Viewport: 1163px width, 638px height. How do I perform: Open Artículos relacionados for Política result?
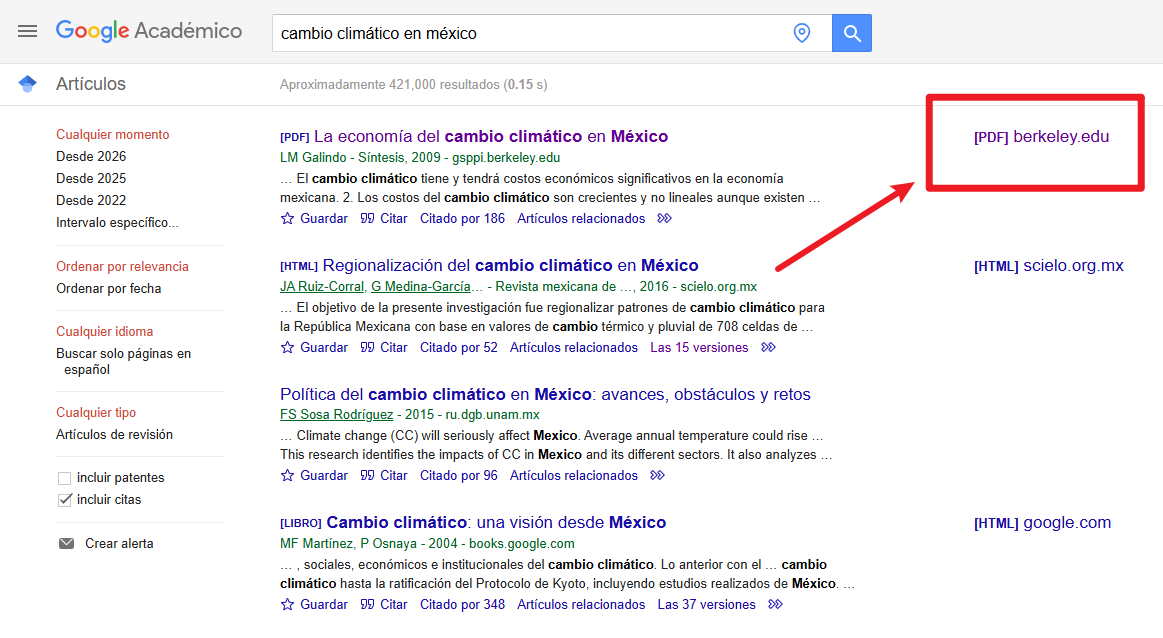click(574, 476)
